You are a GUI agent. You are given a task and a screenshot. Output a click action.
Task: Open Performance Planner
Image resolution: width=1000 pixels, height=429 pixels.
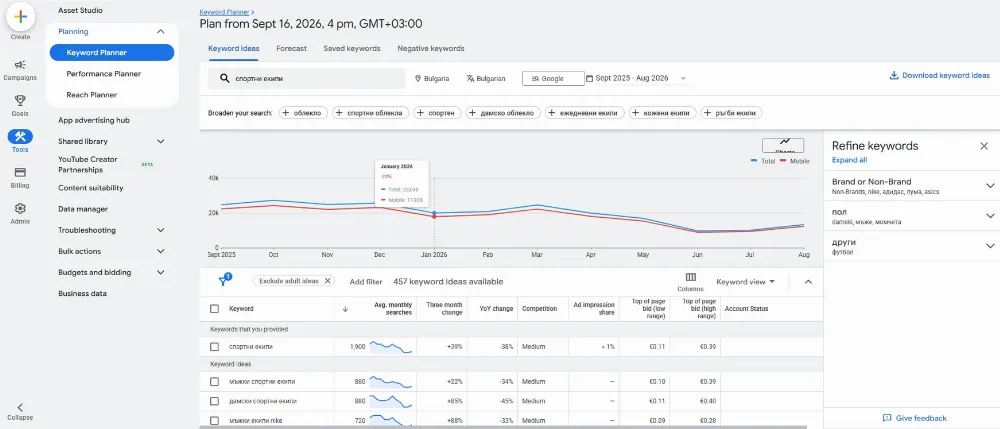103,74
